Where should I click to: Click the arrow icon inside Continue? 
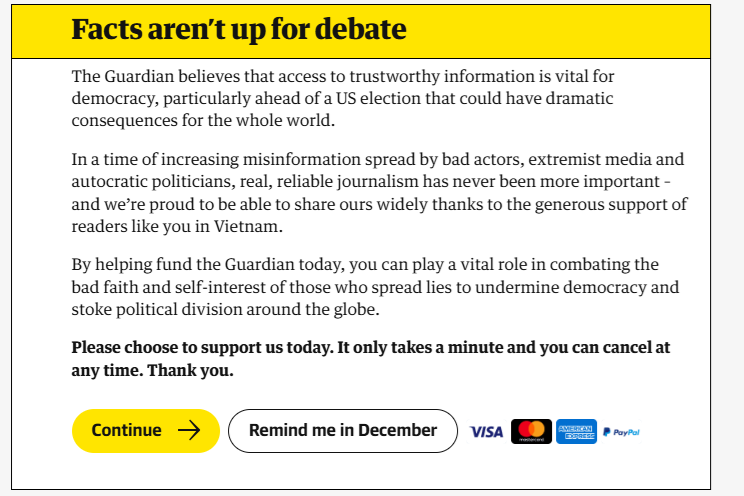[x=189, y=431]
